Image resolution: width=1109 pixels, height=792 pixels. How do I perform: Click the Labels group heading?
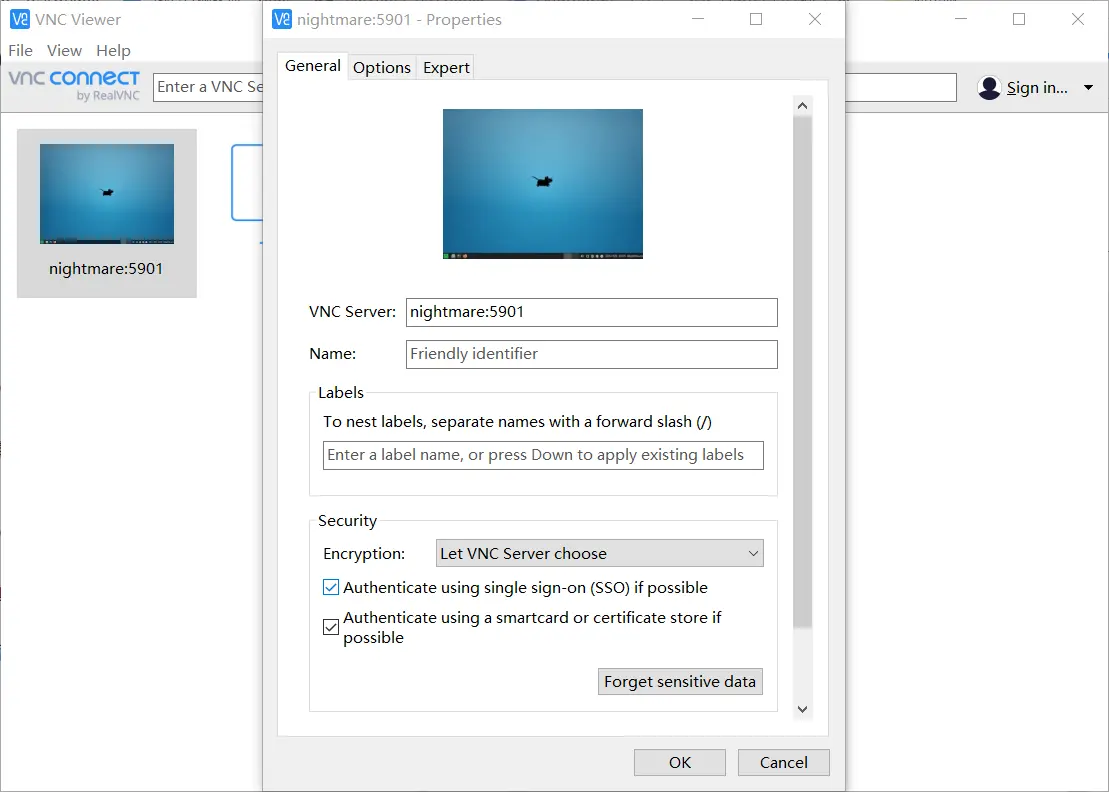[341, 392]
